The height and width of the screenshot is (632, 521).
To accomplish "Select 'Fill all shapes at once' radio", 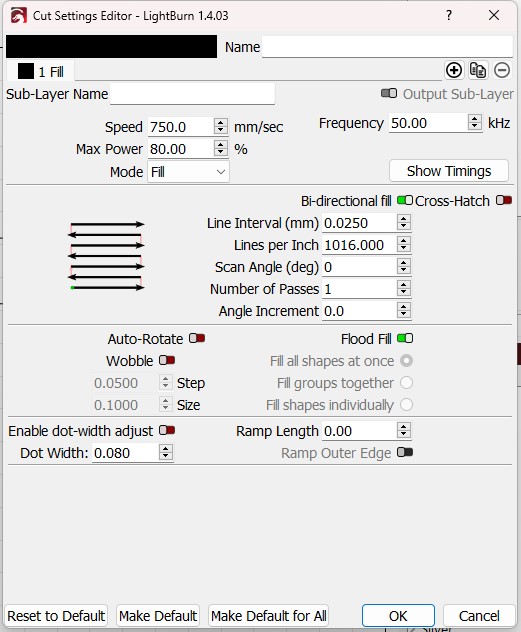I will (x=407, y=361).
